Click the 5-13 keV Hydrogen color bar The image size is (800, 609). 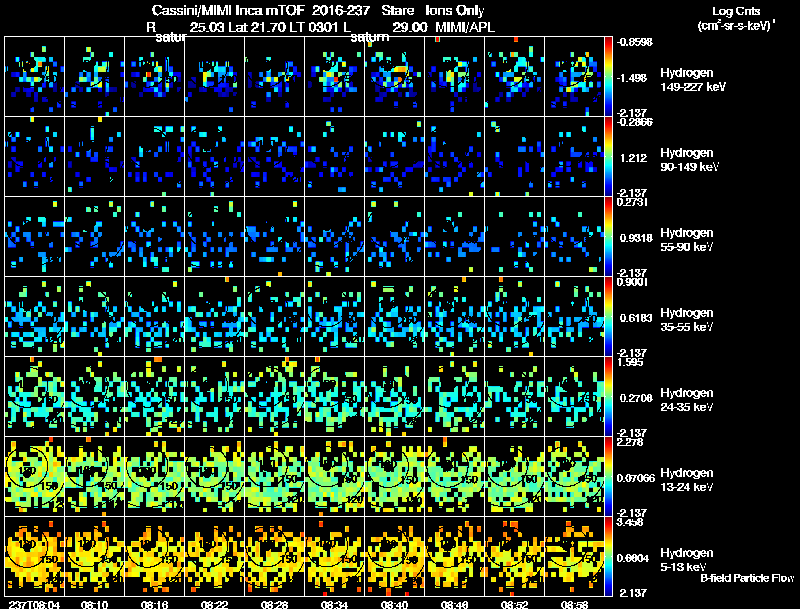pos(610,556)
